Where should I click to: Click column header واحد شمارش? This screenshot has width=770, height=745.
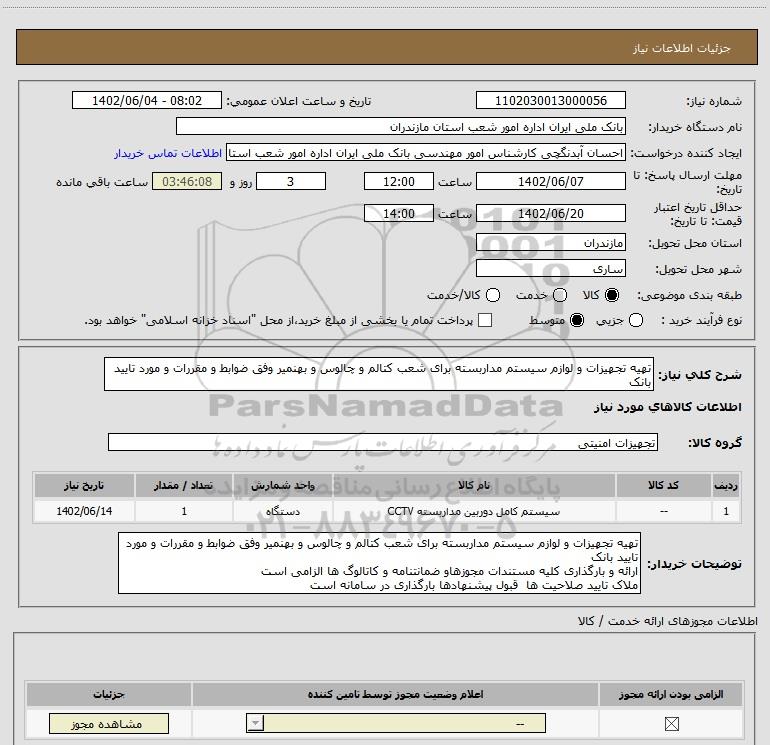pos(283,485)
